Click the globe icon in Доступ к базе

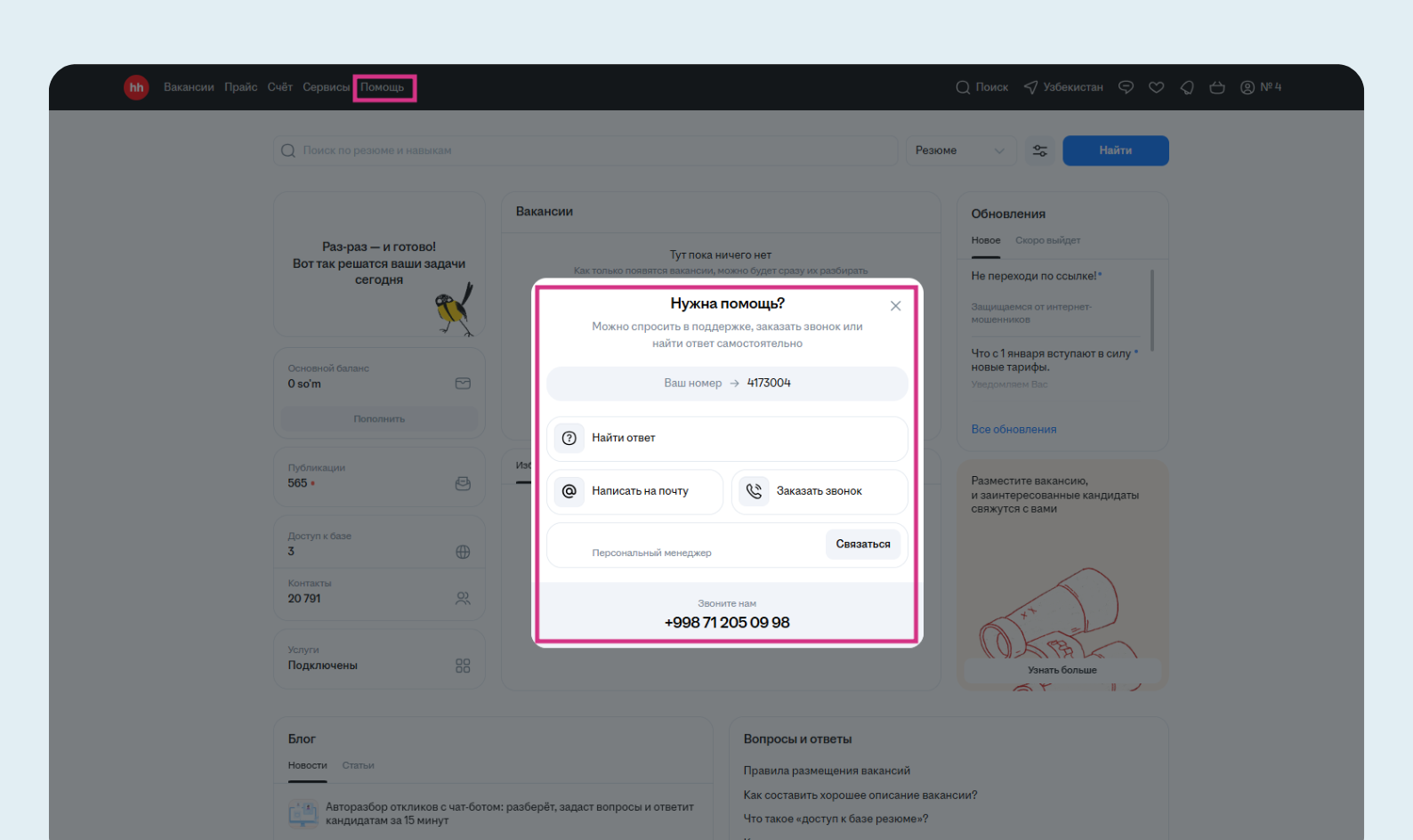(x=463, y=552)
